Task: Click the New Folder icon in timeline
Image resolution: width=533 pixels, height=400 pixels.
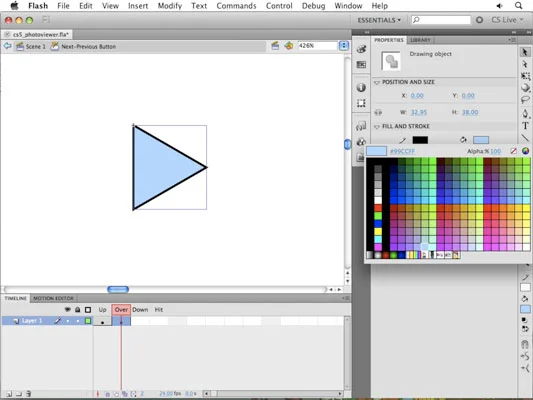Action: 19,394
